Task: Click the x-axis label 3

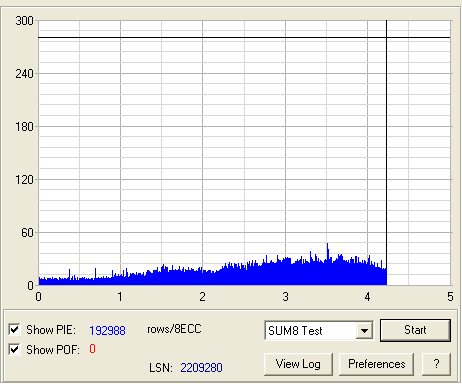Action: pyautogui.click(x=285, y=297)
